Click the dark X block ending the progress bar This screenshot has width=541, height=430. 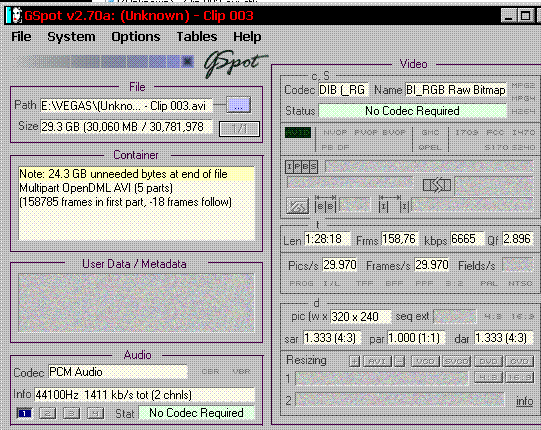187,62
